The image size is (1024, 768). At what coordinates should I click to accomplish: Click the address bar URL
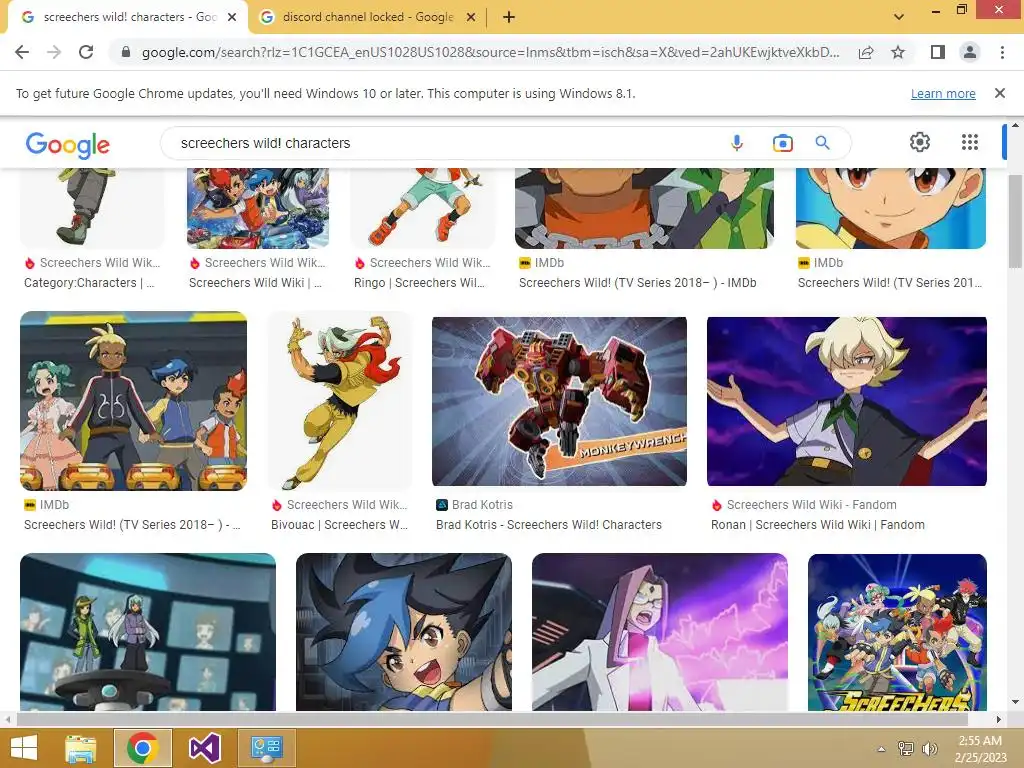point(490,52)
